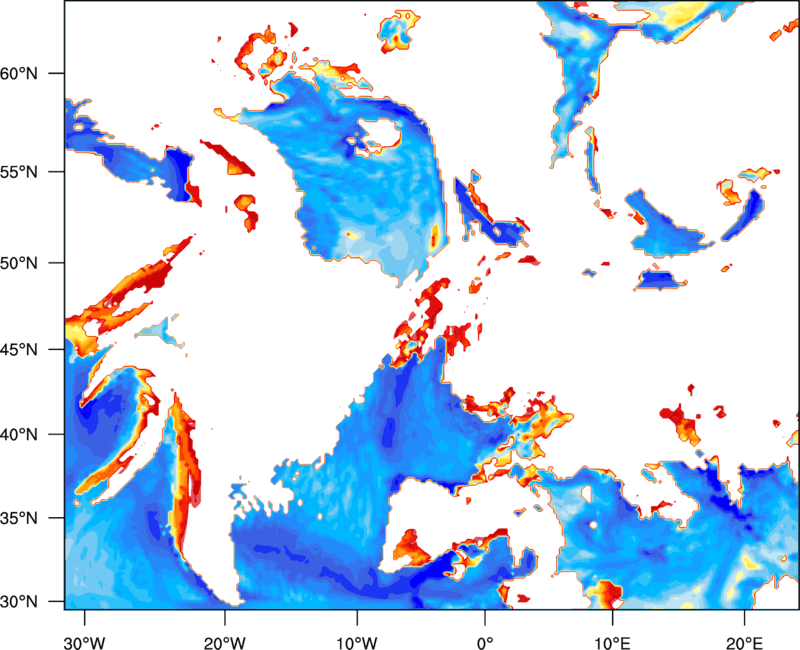
Task: Click the 20°E longitude label
Action: pyautogui.click(x=744, y=643)
